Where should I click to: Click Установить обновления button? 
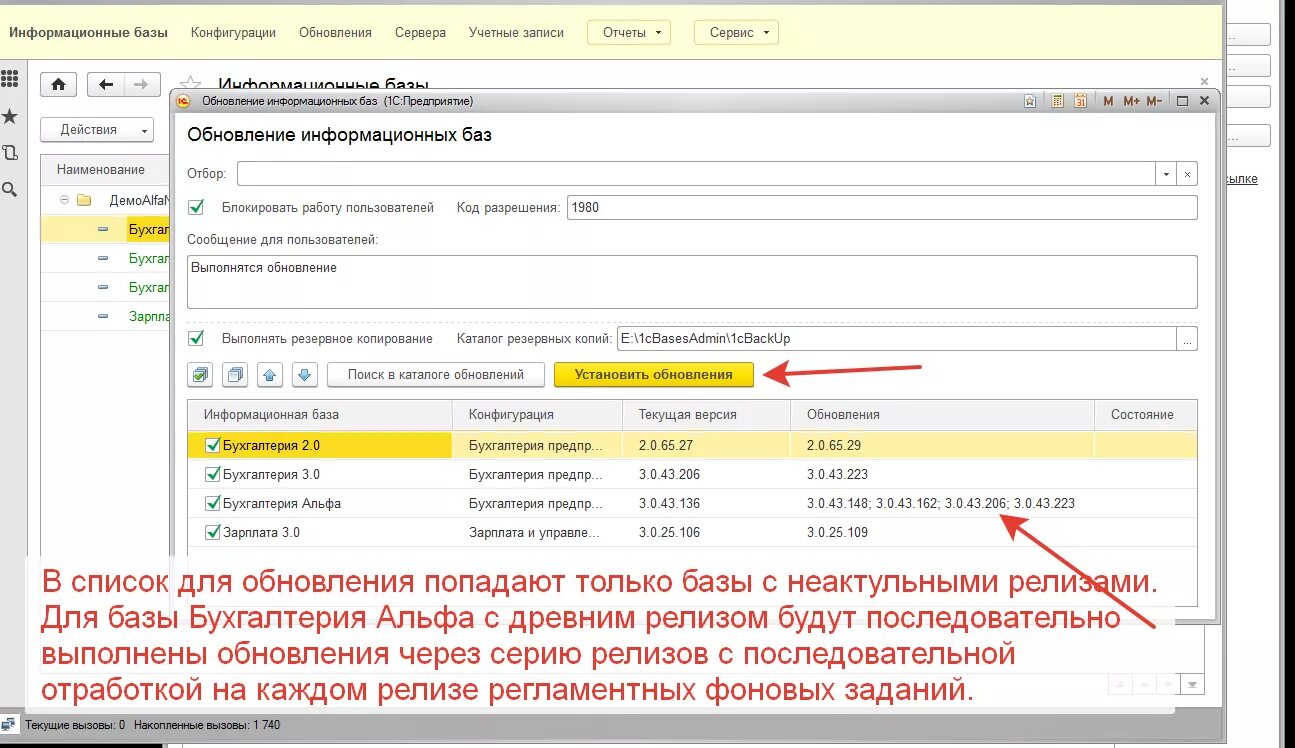click(x=653, y=375)
